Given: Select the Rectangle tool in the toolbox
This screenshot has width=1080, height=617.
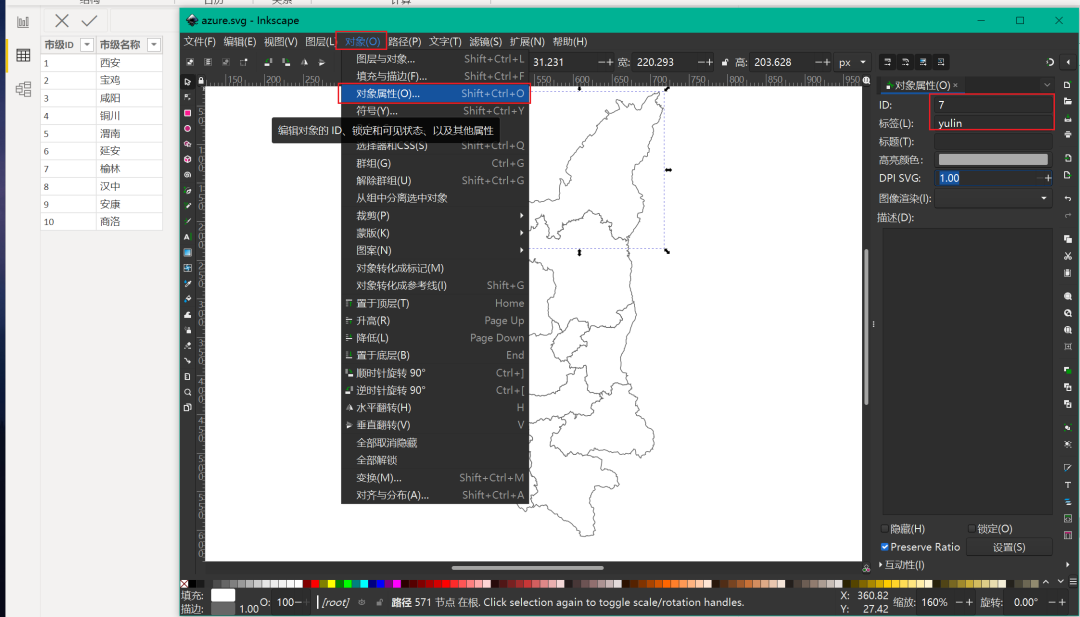Looking at the screenshot, I should point(187,114).
